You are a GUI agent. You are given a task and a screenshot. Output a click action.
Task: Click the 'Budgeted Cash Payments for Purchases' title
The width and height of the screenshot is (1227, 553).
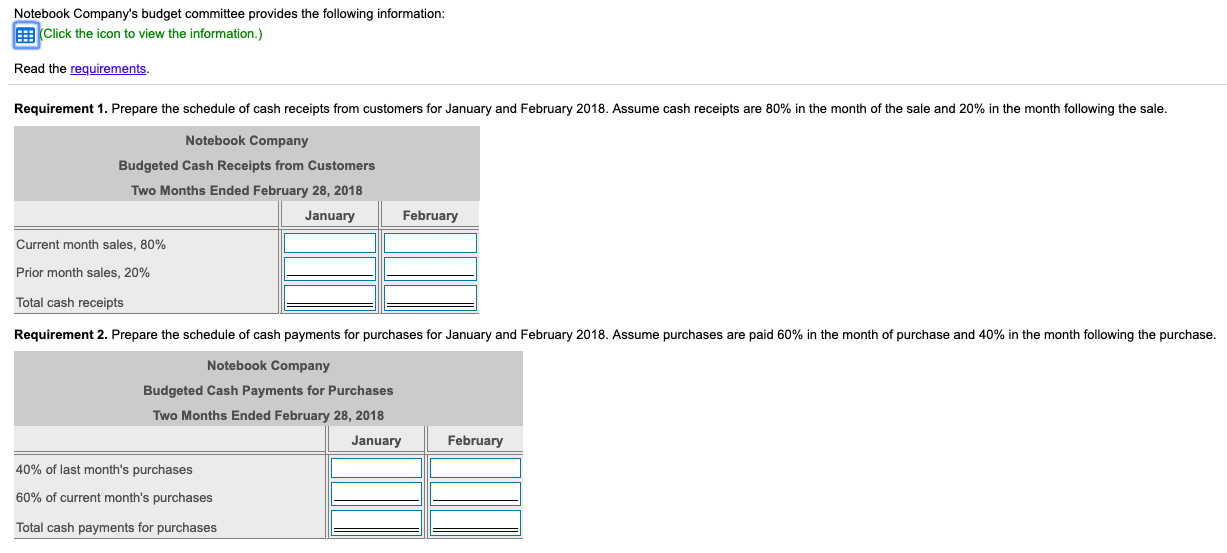[268, 391]
